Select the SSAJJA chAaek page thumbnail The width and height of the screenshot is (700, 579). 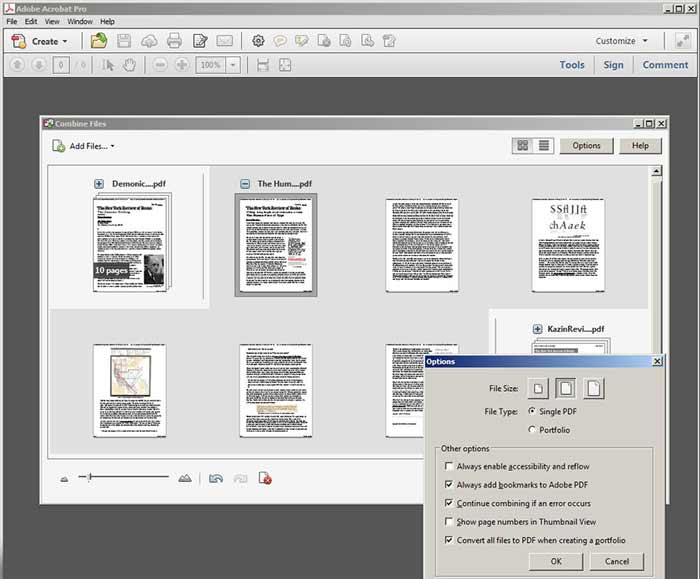pyautogui.click(x=568, y=246)
